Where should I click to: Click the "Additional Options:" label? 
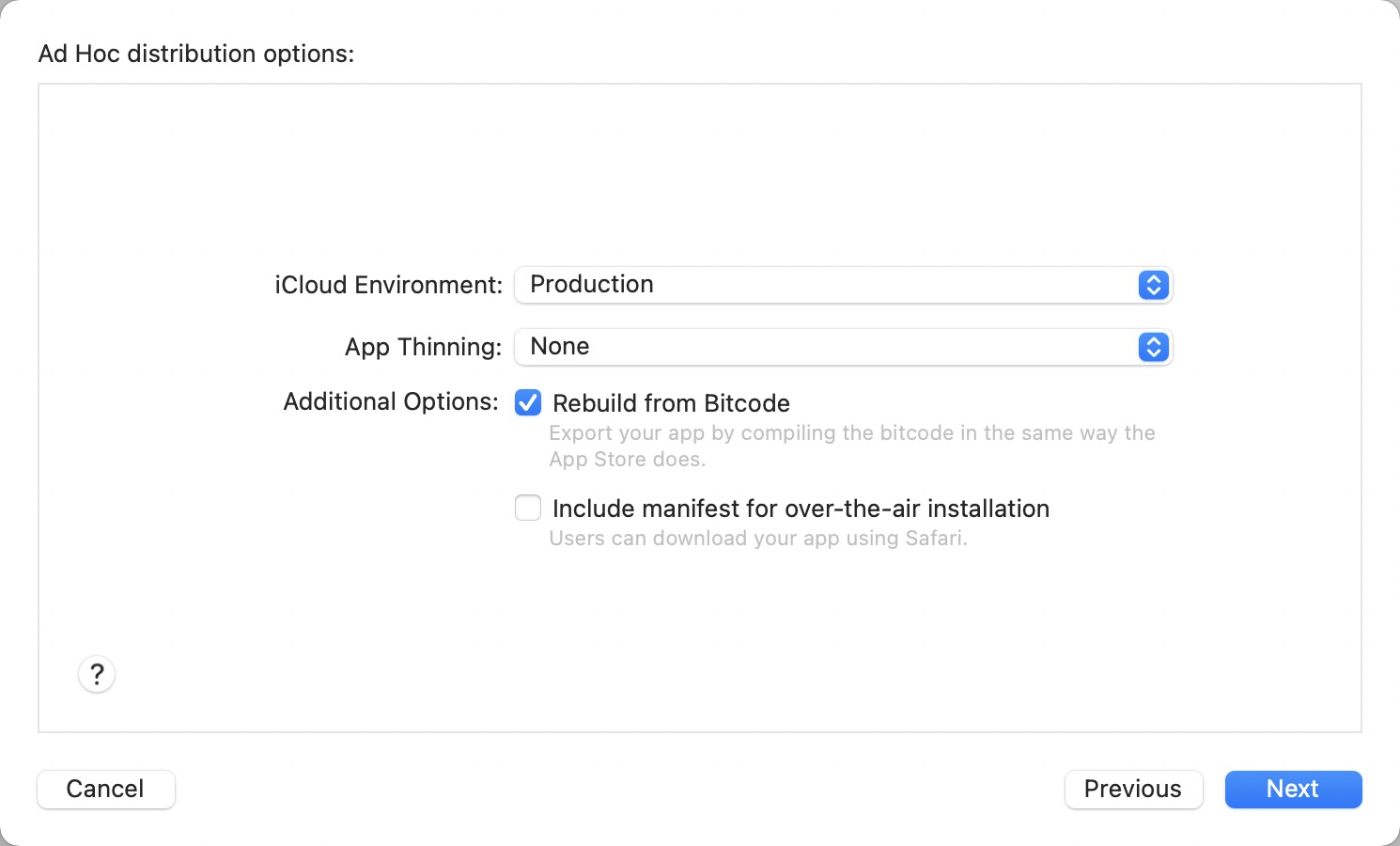tap(391, 402)
